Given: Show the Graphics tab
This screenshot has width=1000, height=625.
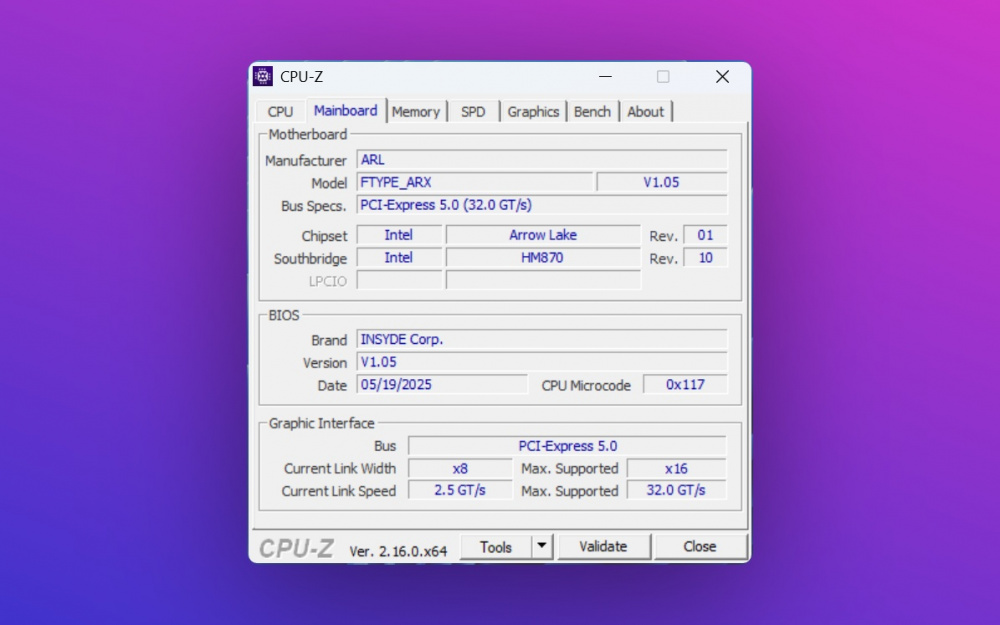Looking at the screenshot, I should 533,112.
